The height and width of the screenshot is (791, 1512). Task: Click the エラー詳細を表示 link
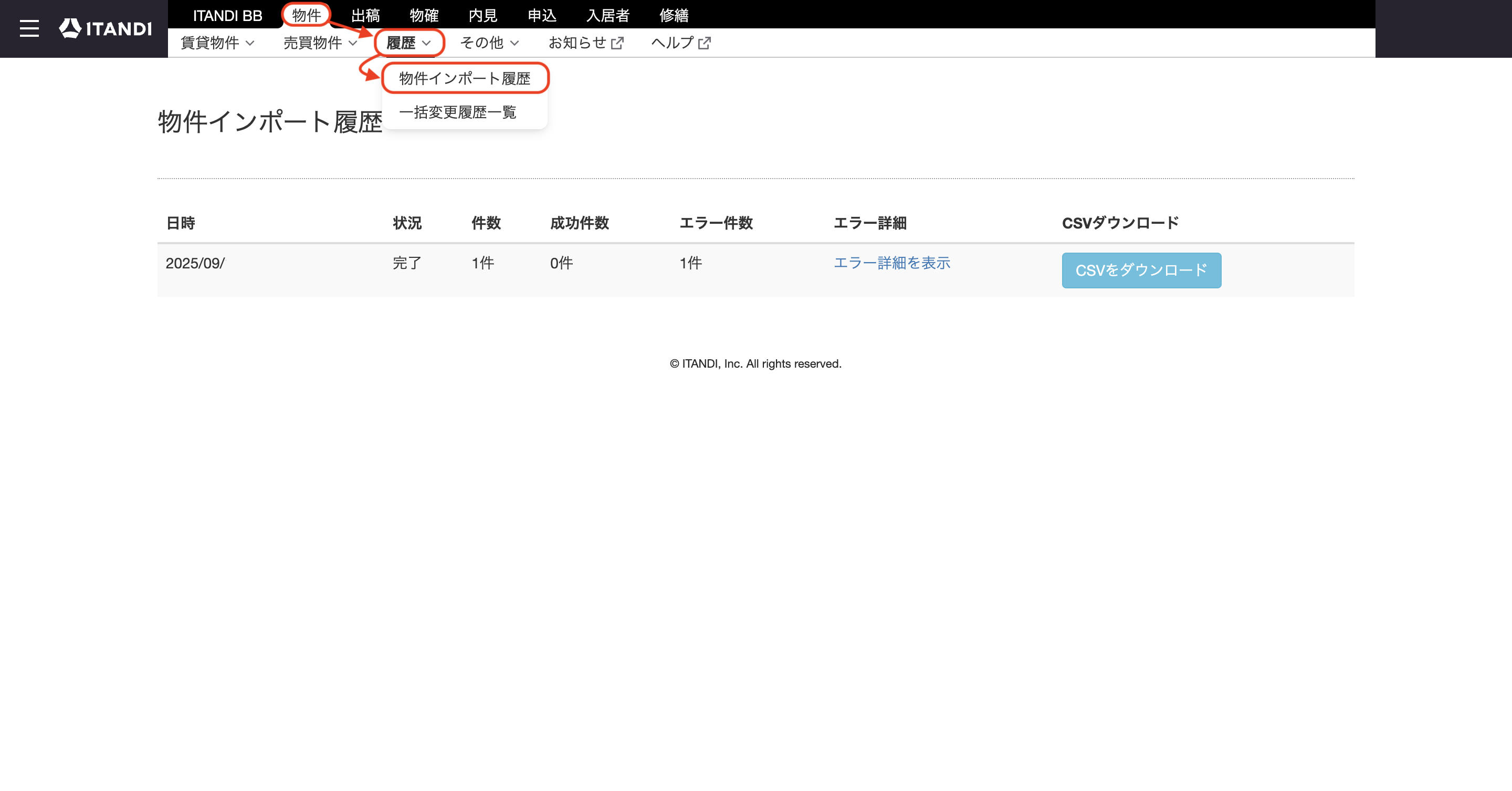(892, 263)
